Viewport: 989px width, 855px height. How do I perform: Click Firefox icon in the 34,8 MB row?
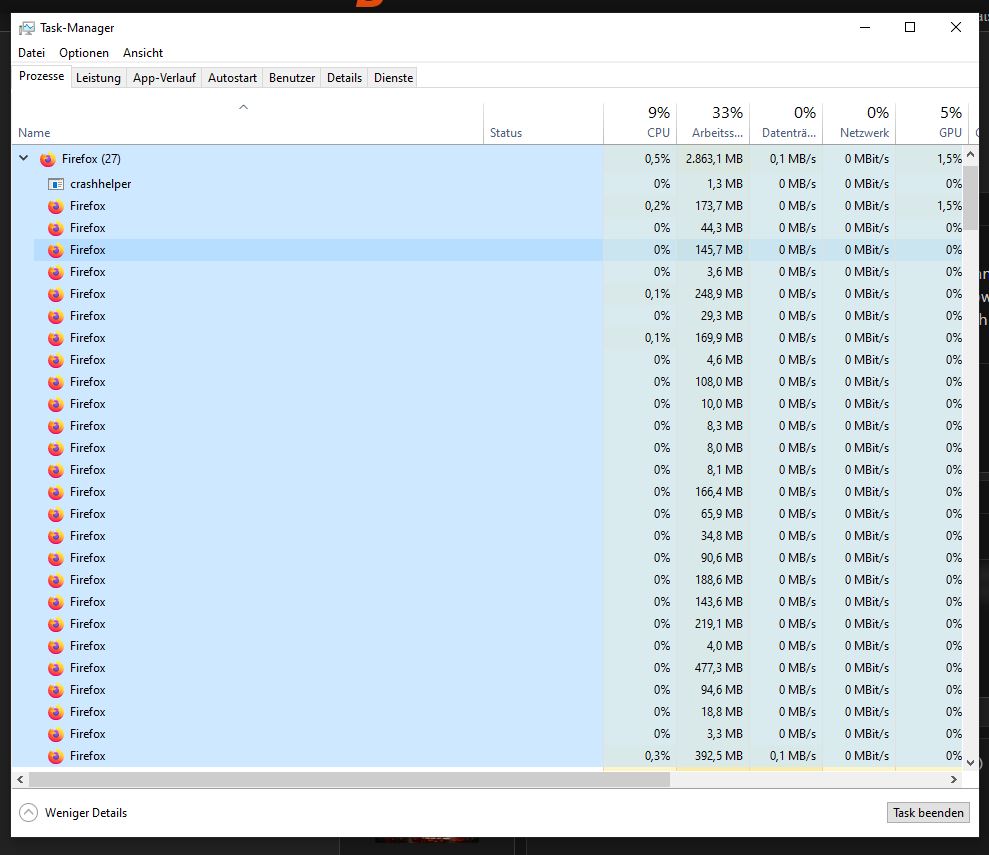[56, 536]
